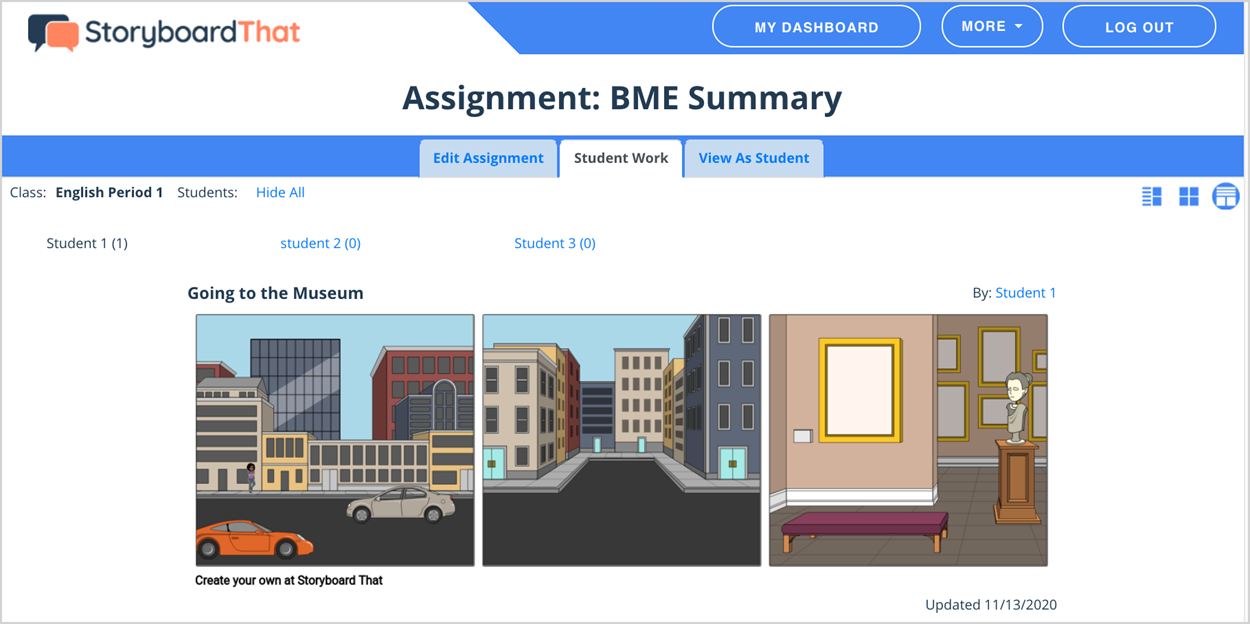Click the Storyboard That logo
Viewport: 1250px width, 624px height.
(164, 33)
